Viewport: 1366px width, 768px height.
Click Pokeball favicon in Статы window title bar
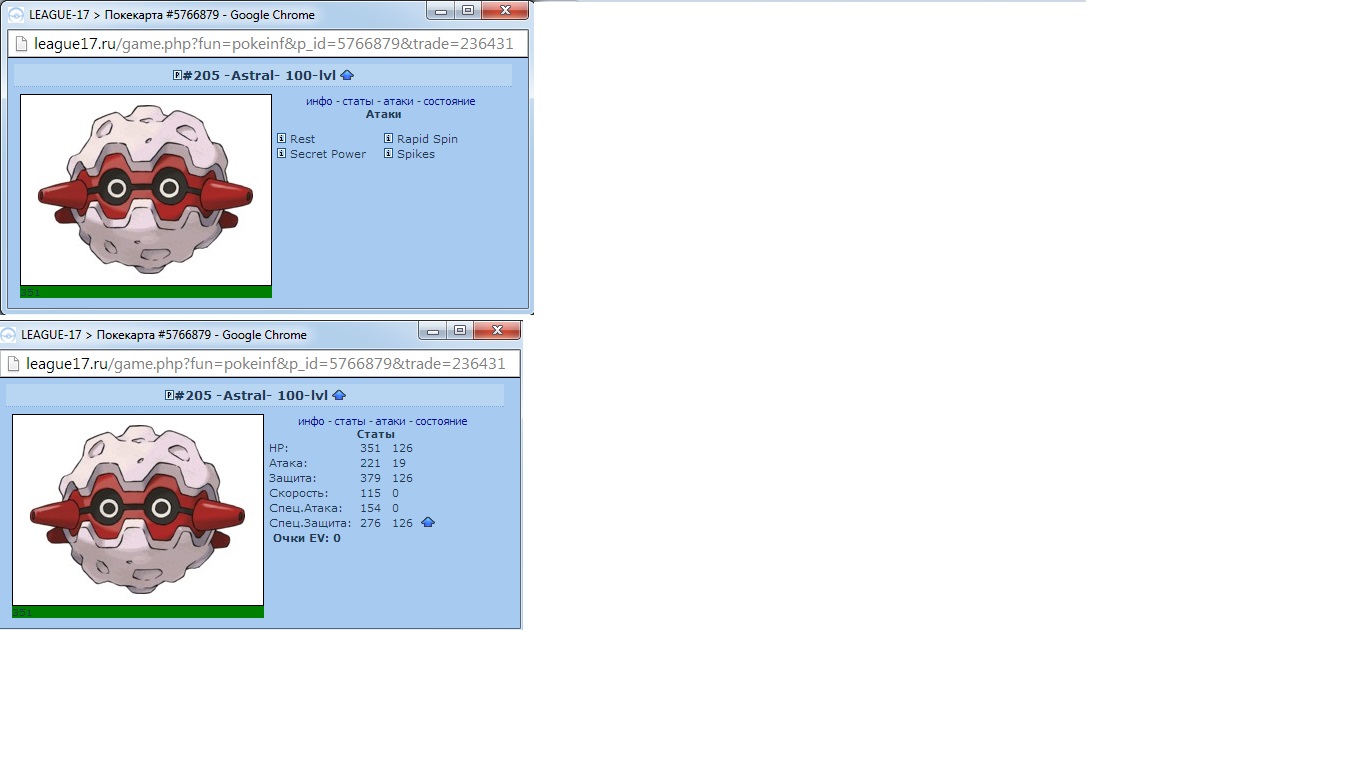pyautogui.click(x=8, y=335)
